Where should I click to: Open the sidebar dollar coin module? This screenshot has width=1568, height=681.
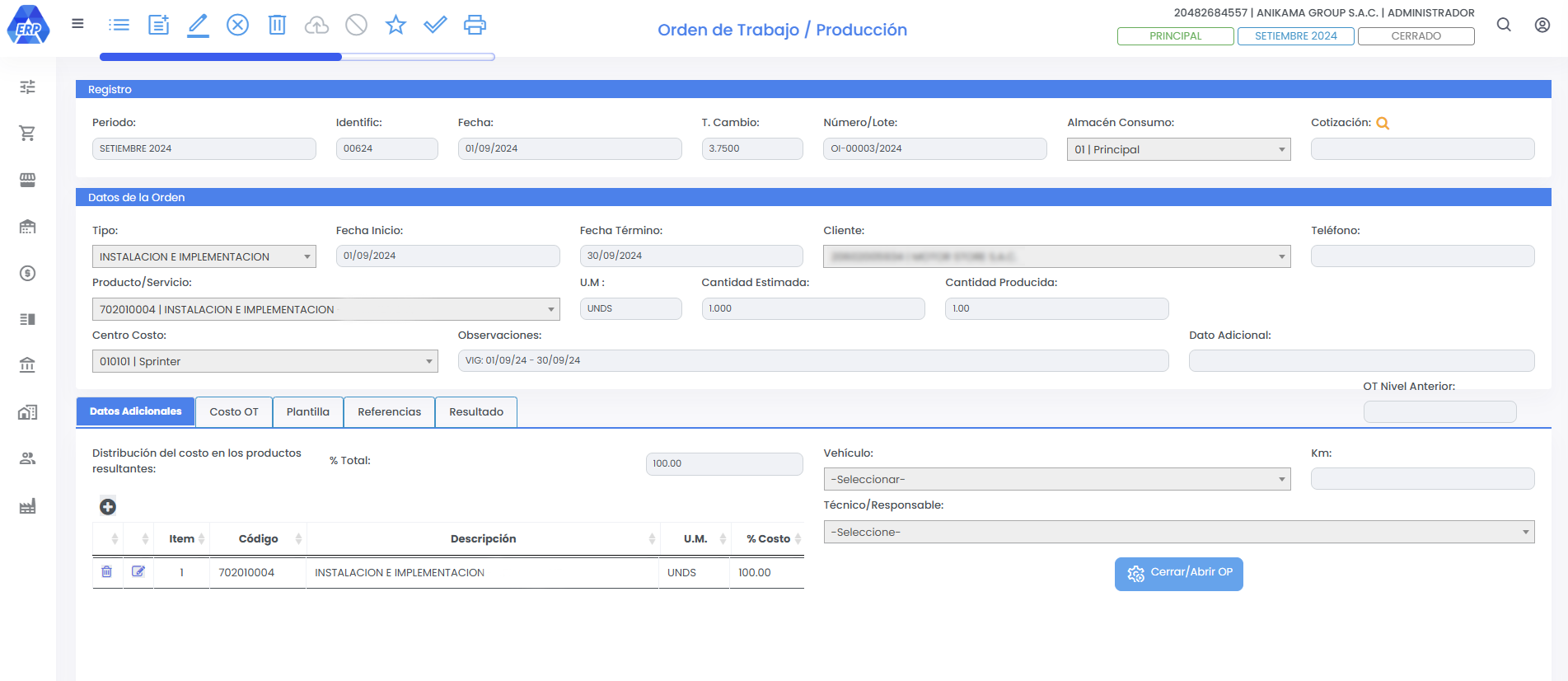27,273
